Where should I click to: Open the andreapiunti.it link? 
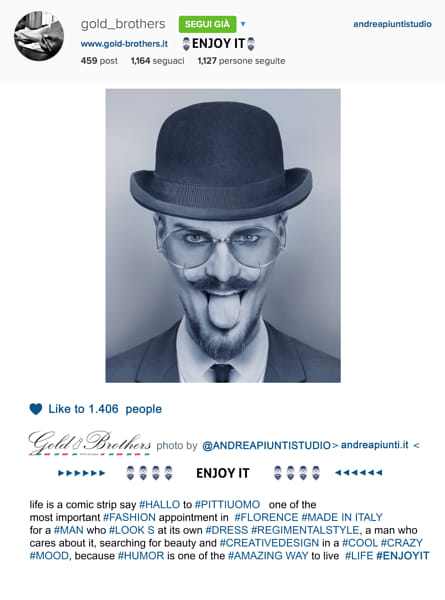click(x=375, y=445)
